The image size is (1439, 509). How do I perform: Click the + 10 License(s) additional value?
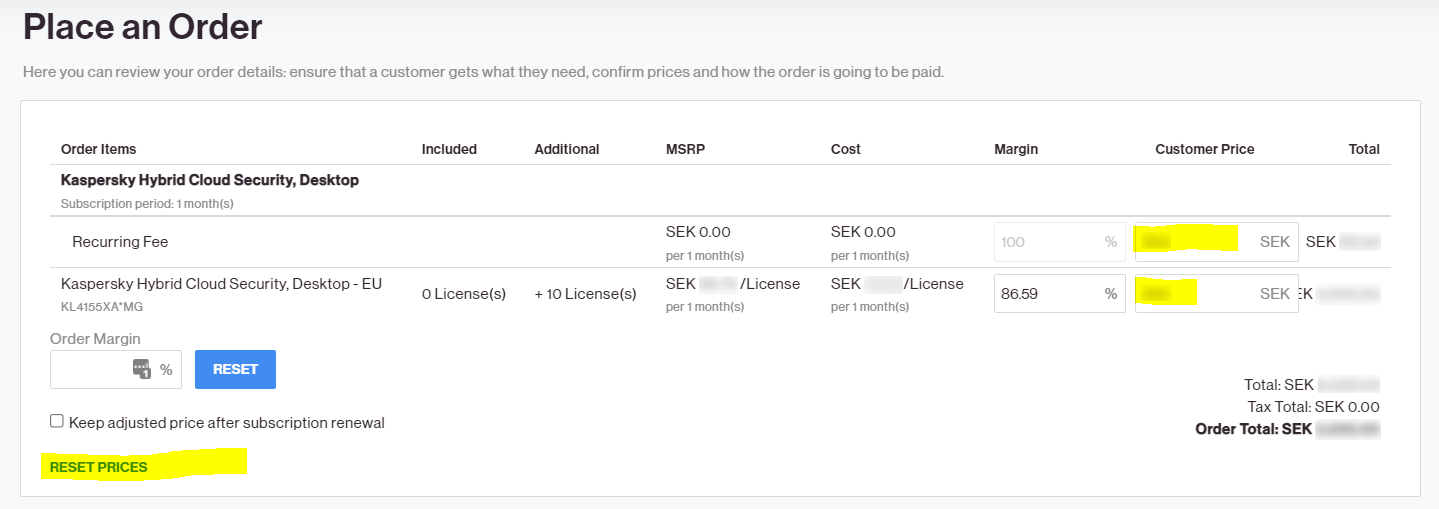pos(585,294)
